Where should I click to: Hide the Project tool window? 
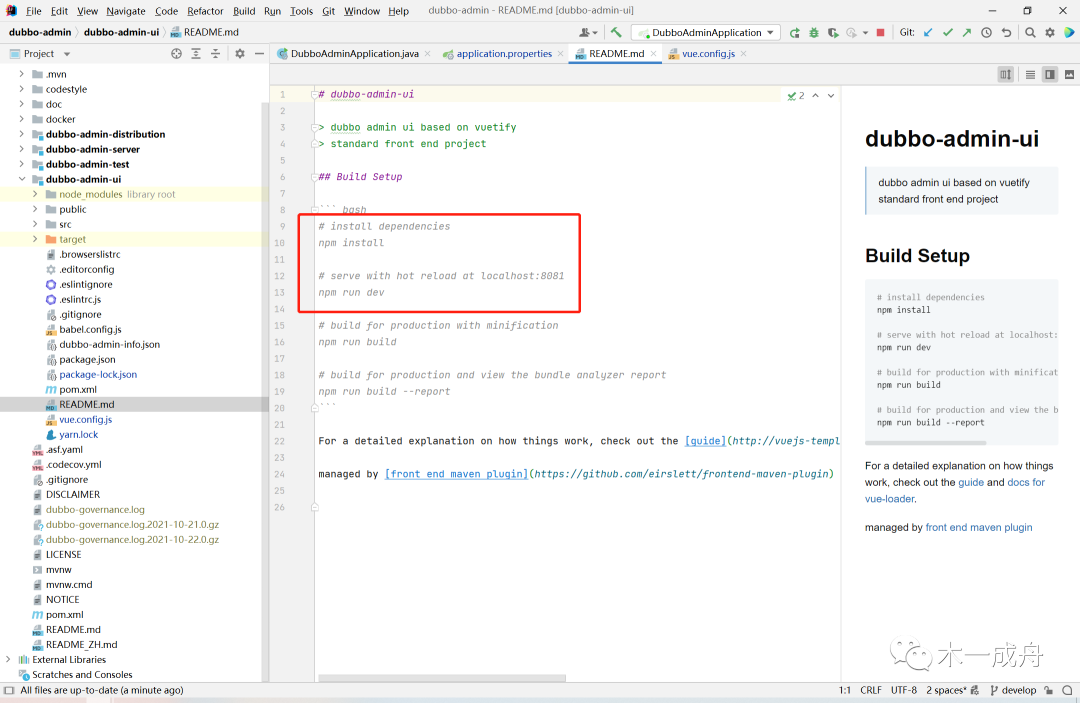[259, 54]
